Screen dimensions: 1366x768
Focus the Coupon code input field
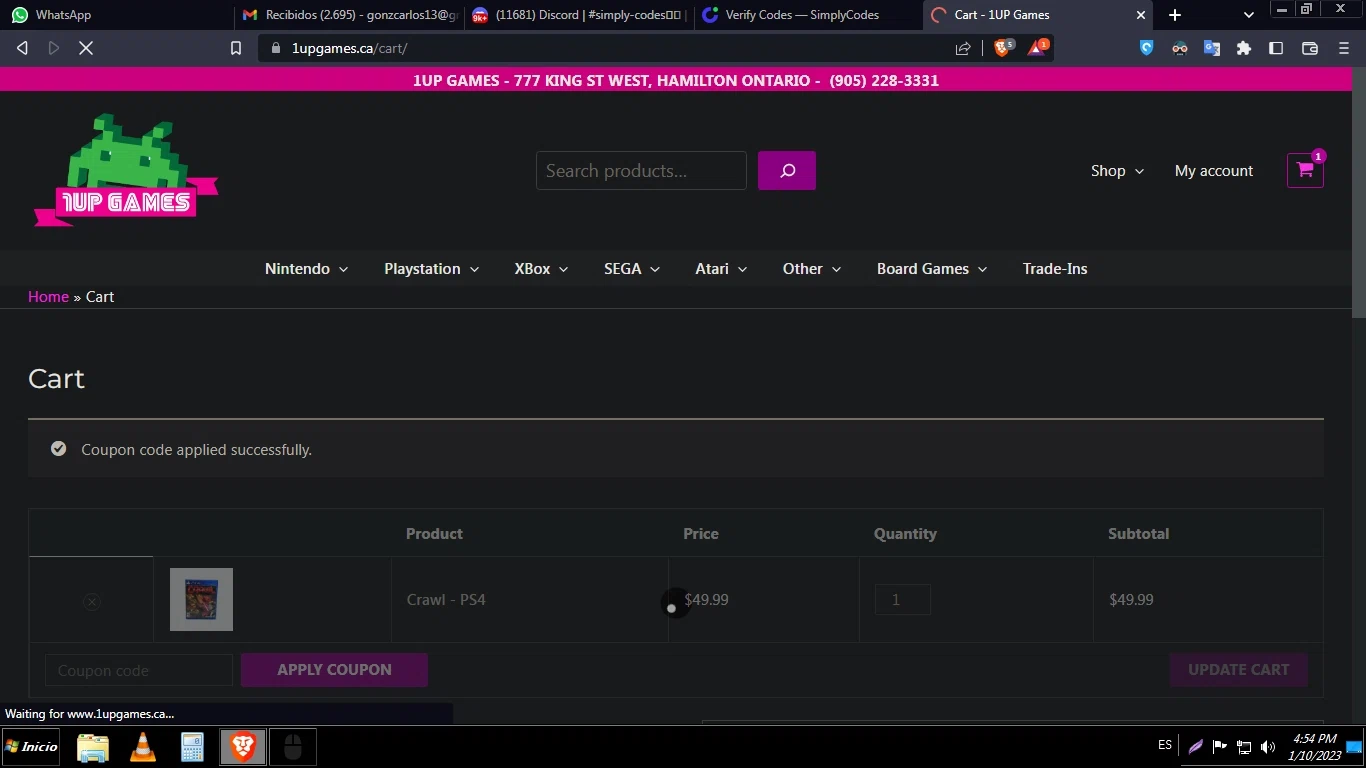pyautogui.click(x=139, y=671)
